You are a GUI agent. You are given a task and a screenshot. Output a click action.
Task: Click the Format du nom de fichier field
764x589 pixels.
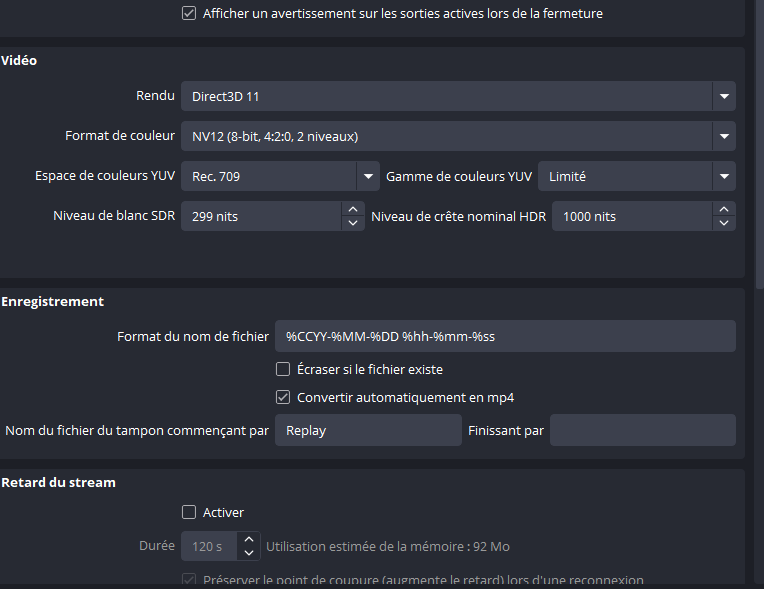pyautogui.click(x=505, y=336)
